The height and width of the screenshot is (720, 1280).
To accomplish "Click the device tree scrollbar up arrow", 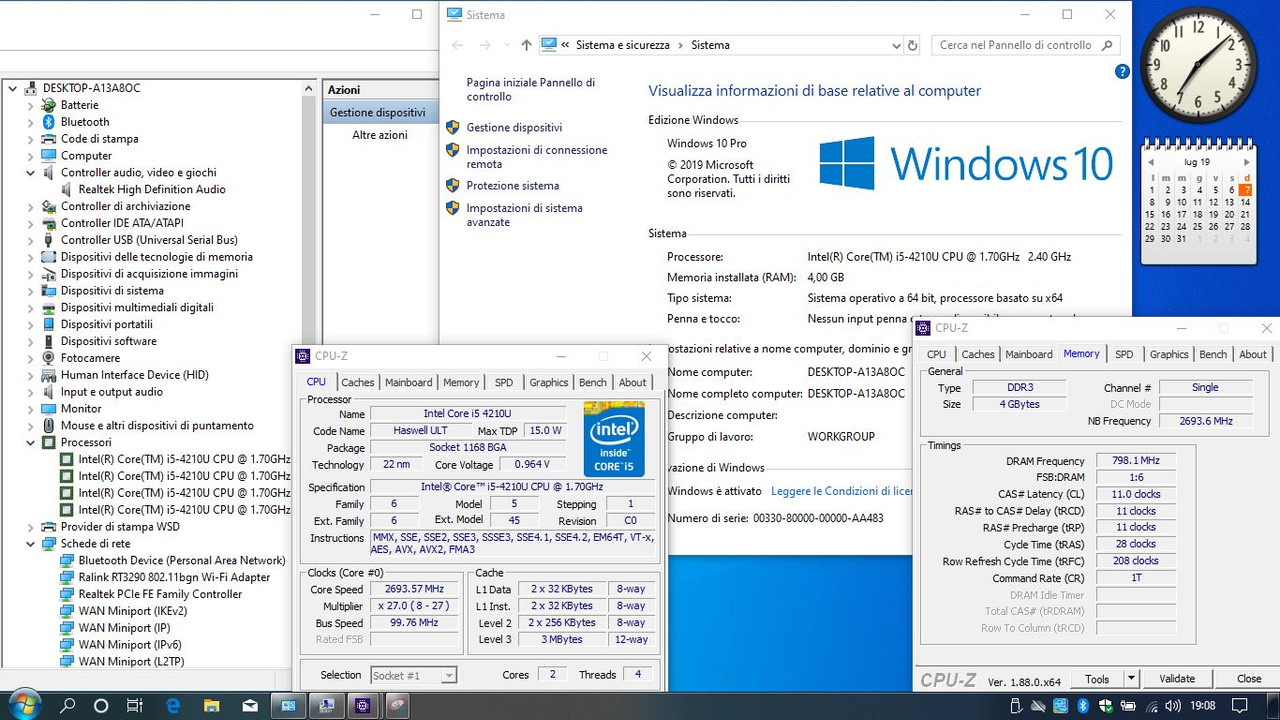I will point(309,88).
